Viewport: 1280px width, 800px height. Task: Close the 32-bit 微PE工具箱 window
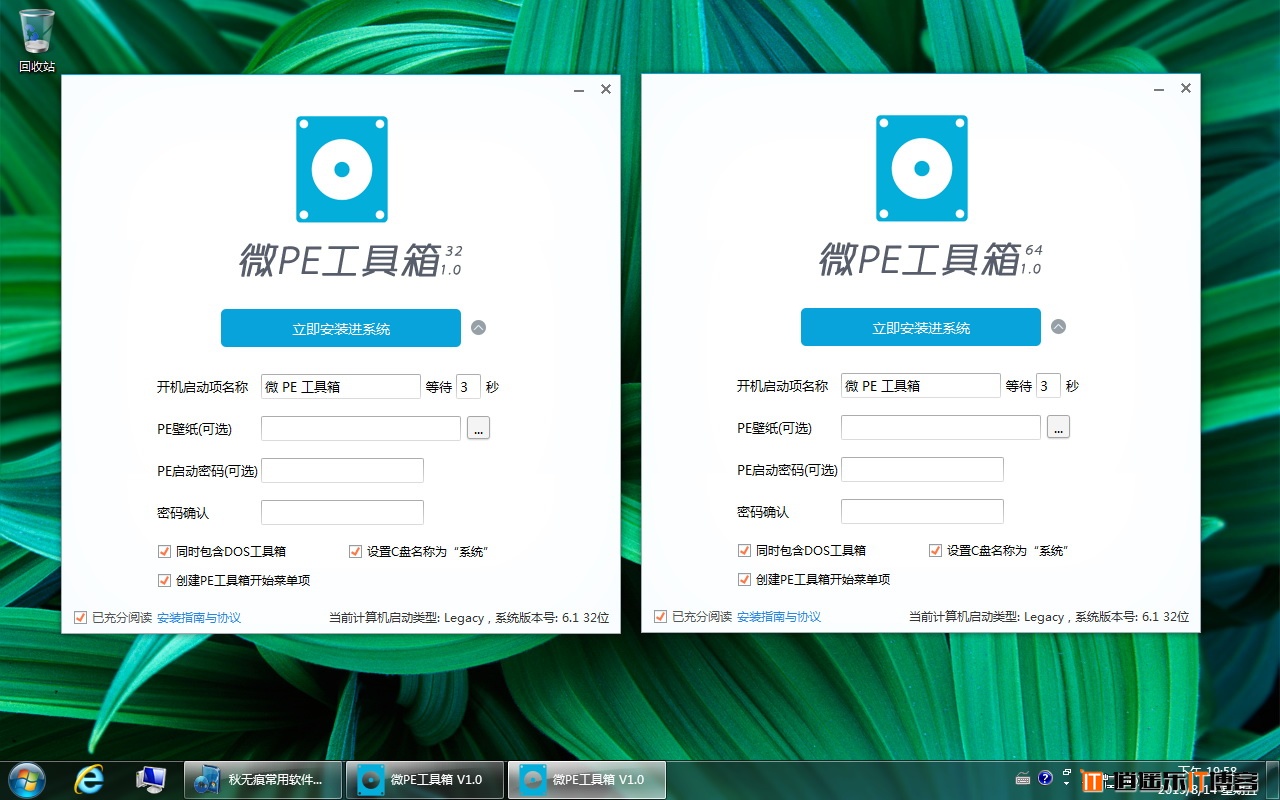(605, 89)
